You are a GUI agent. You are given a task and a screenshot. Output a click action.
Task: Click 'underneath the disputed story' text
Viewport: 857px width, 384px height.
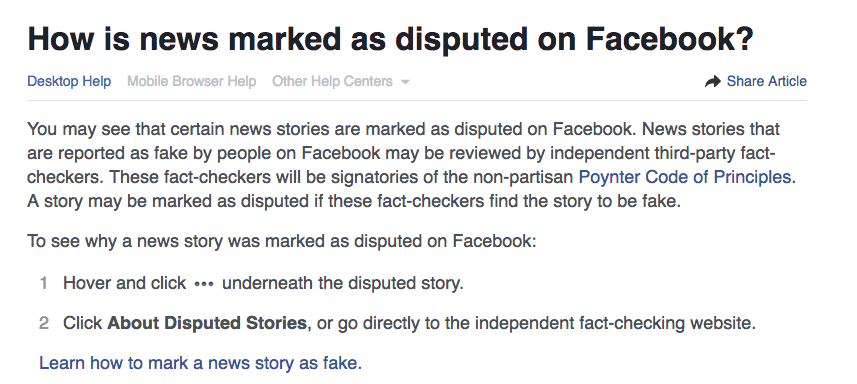pos(343,283)
